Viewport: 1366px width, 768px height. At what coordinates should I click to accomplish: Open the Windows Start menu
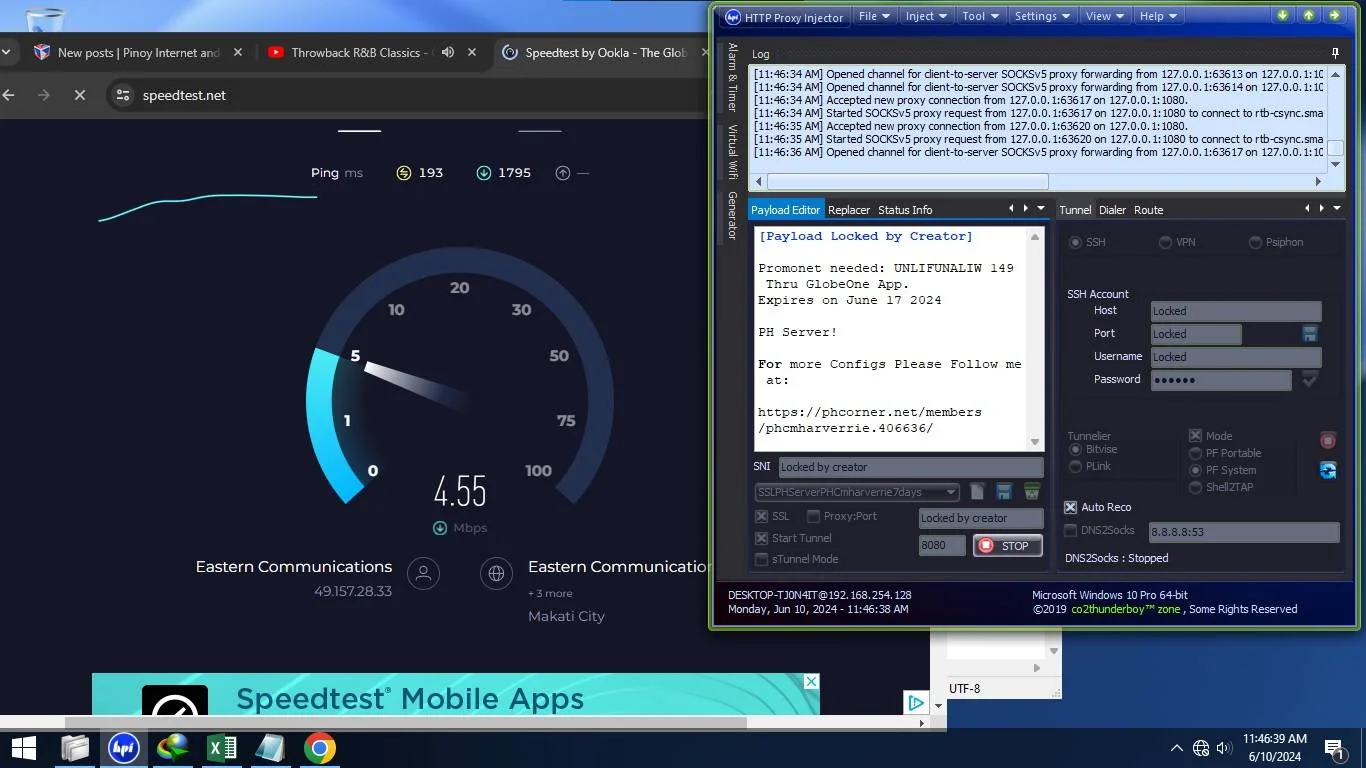point(23,748)
